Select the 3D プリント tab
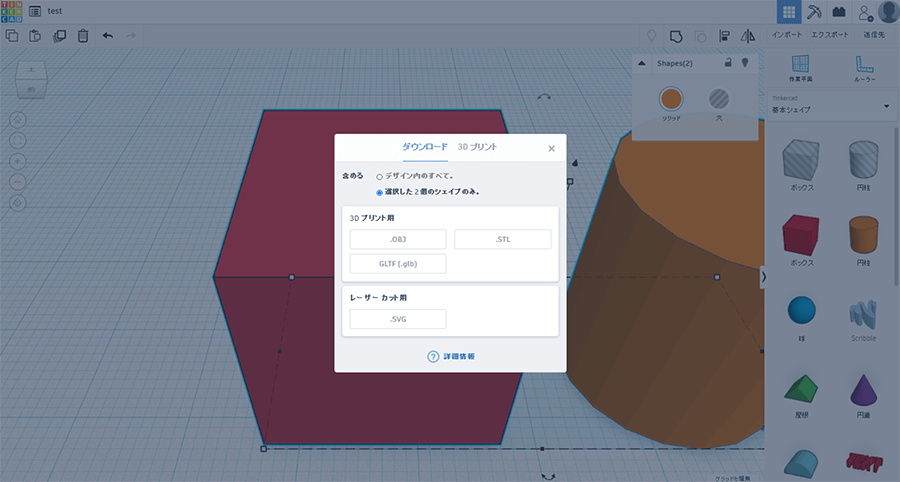The height and width of the screenshot is (482, 900). [477, 147]
